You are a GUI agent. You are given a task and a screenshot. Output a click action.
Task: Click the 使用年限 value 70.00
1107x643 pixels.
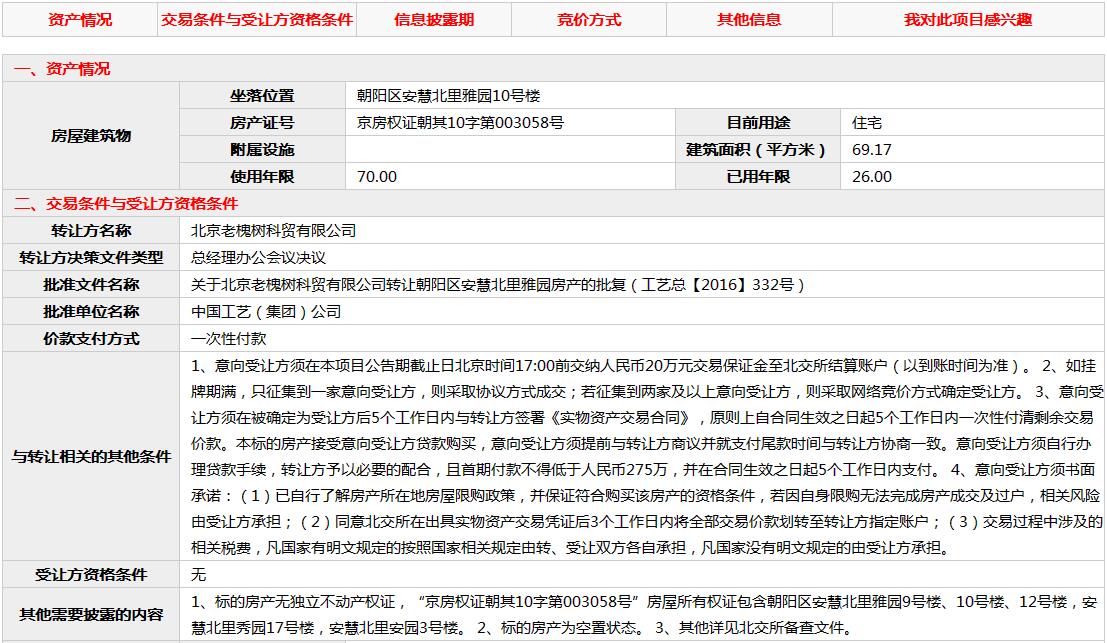point(377,177)
